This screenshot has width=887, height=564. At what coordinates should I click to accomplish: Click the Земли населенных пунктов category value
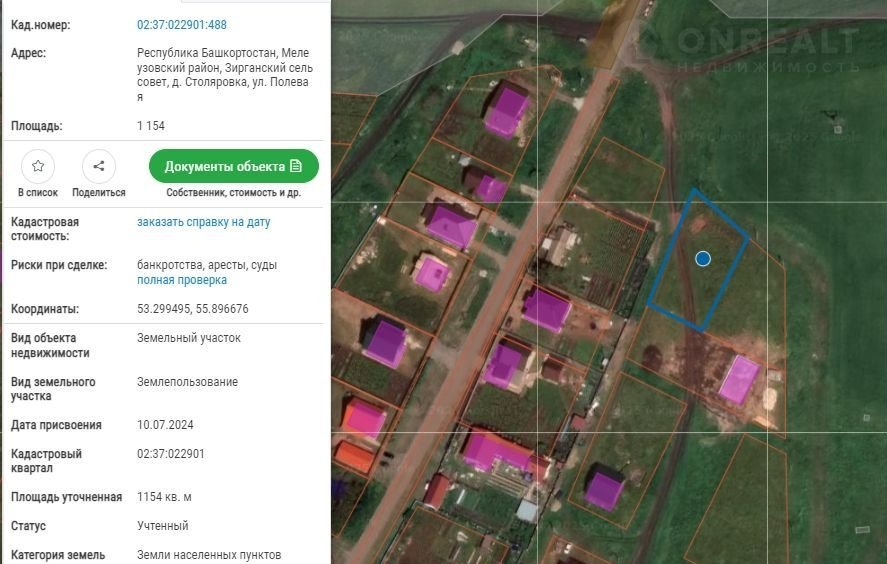[208, 554]
